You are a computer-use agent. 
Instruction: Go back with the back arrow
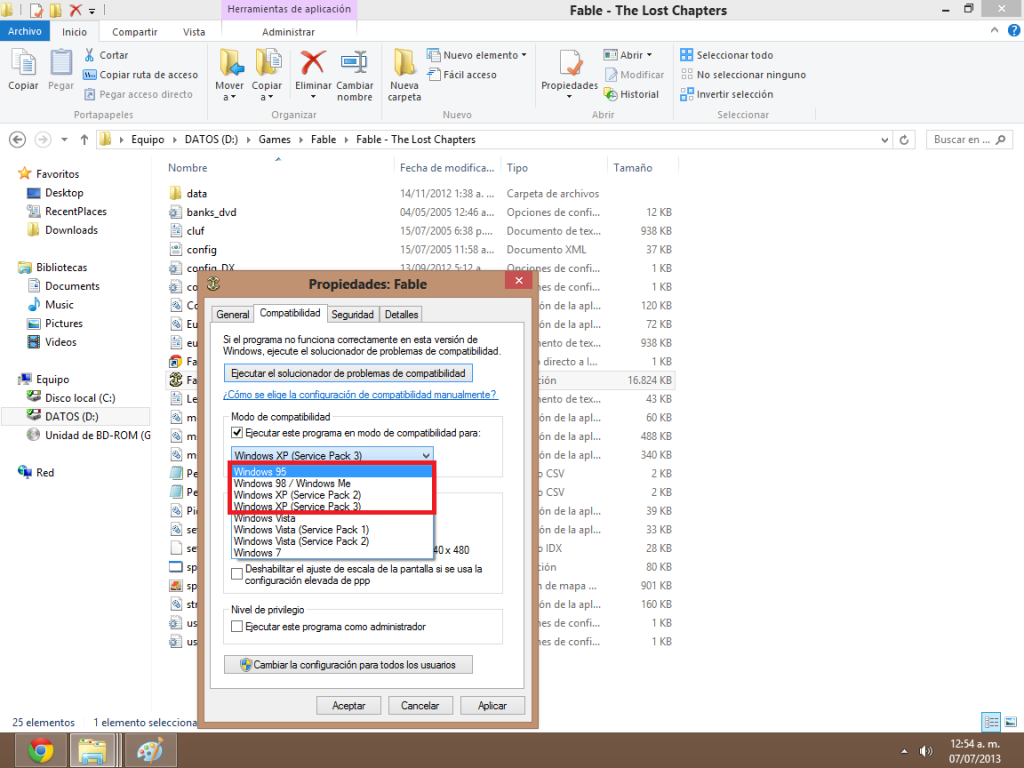[x=18, y=139]
